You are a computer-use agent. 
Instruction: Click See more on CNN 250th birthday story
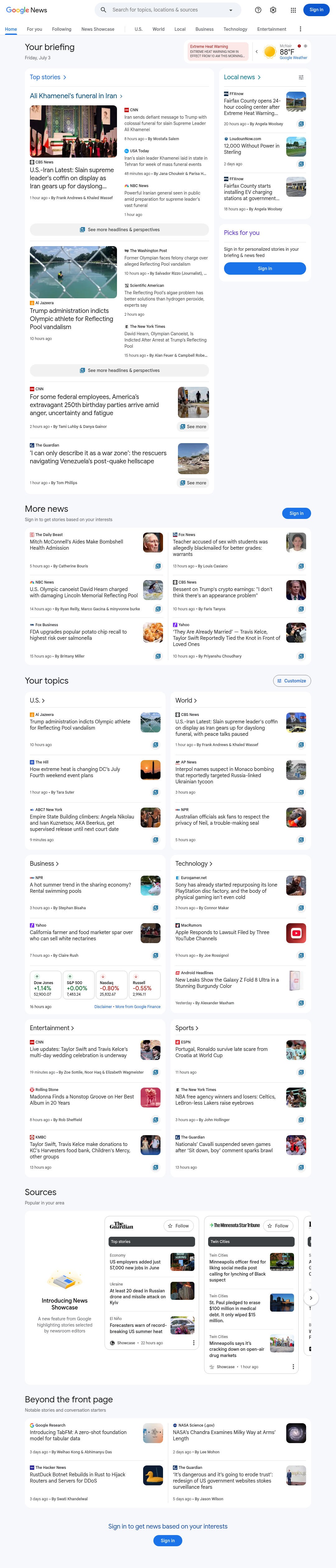(x=193, y=427)
